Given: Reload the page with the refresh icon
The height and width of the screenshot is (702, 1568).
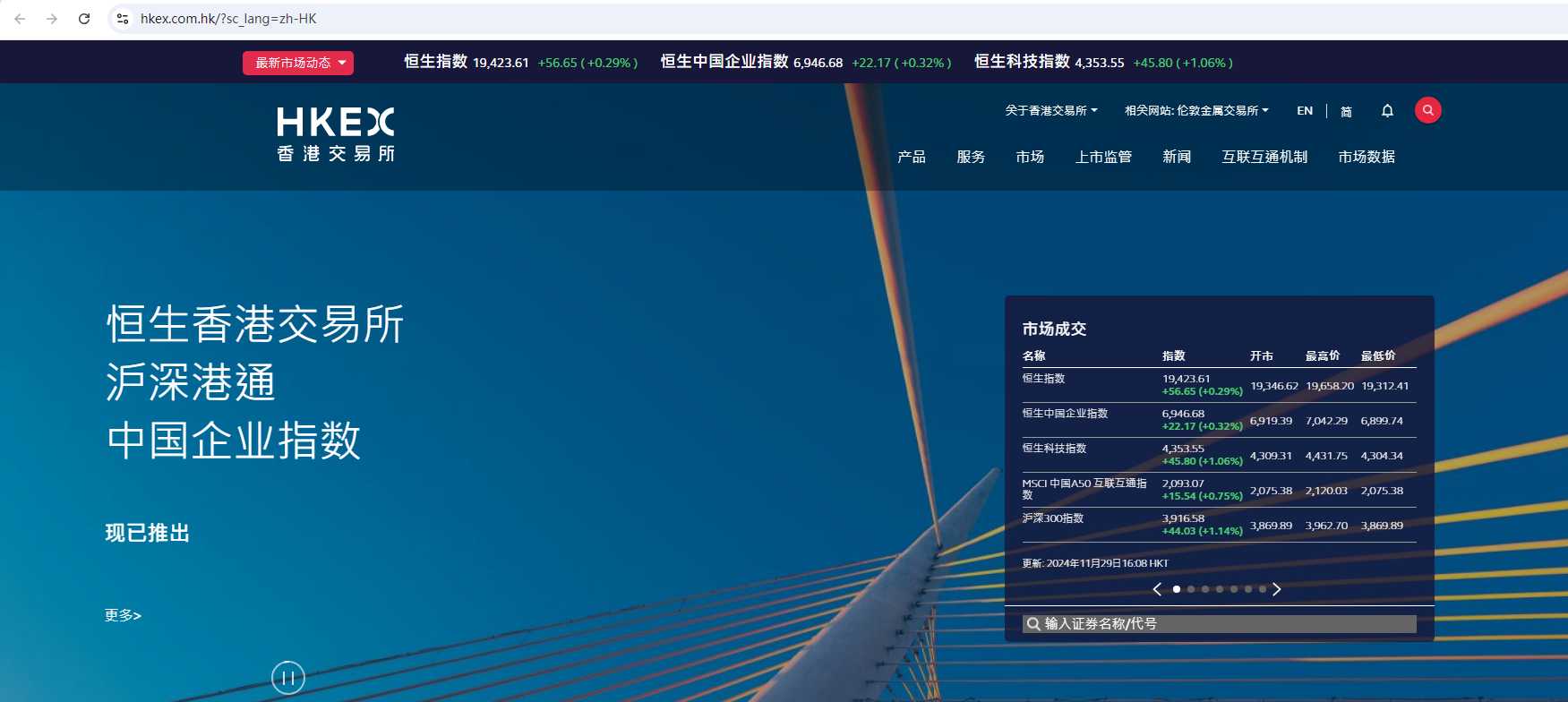Looking at the screenshot, I should pyautogui.click(x=84, y=19).
